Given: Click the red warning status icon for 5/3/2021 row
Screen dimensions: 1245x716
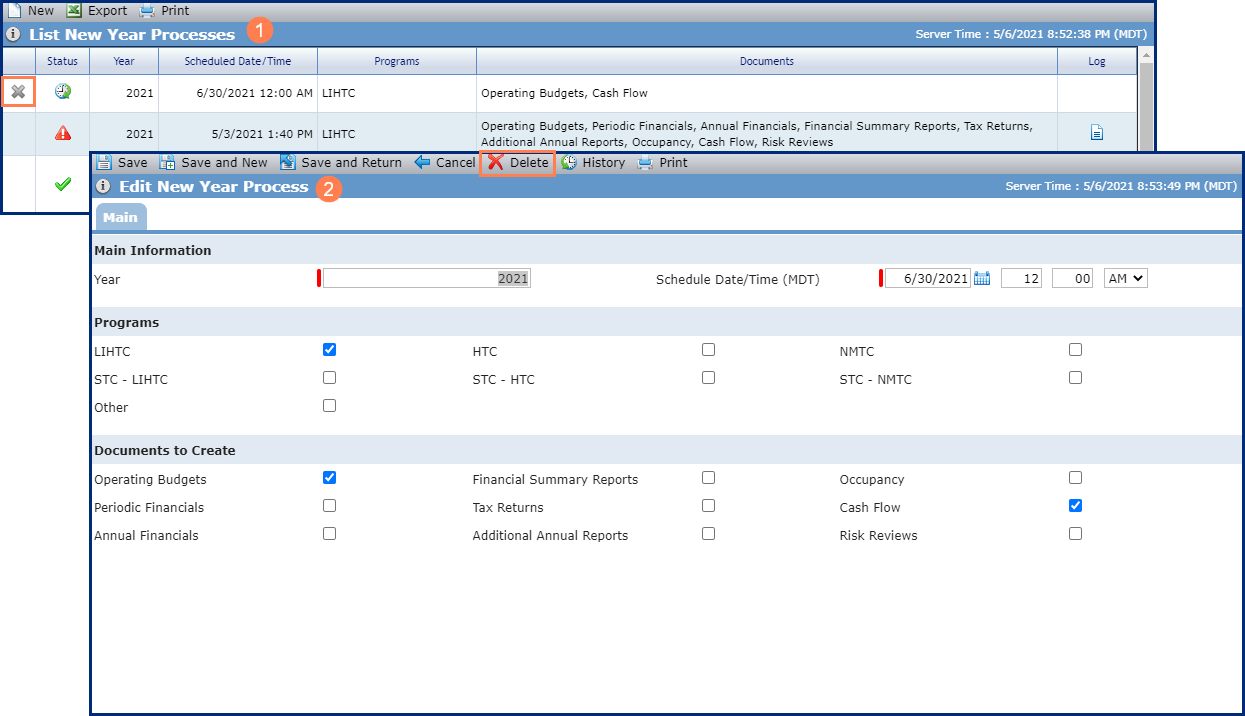Looking at the screenshot, I should click(x=63, y=133).
